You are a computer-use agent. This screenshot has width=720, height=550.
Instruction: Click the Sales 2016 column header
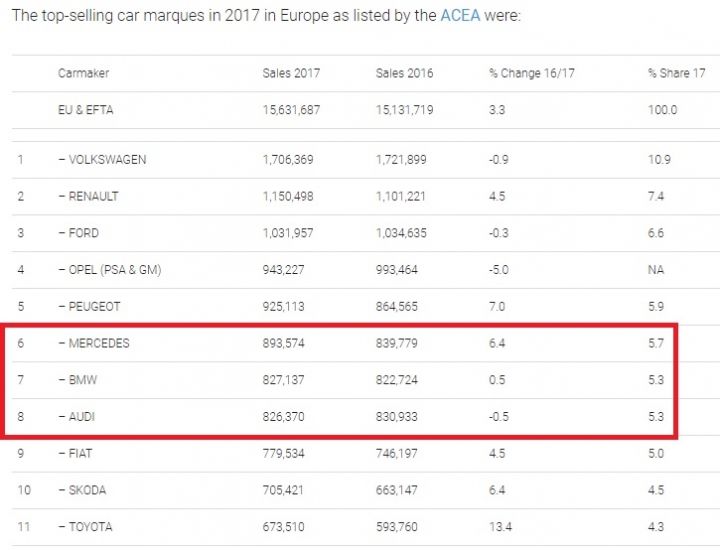tap(404, 73)
